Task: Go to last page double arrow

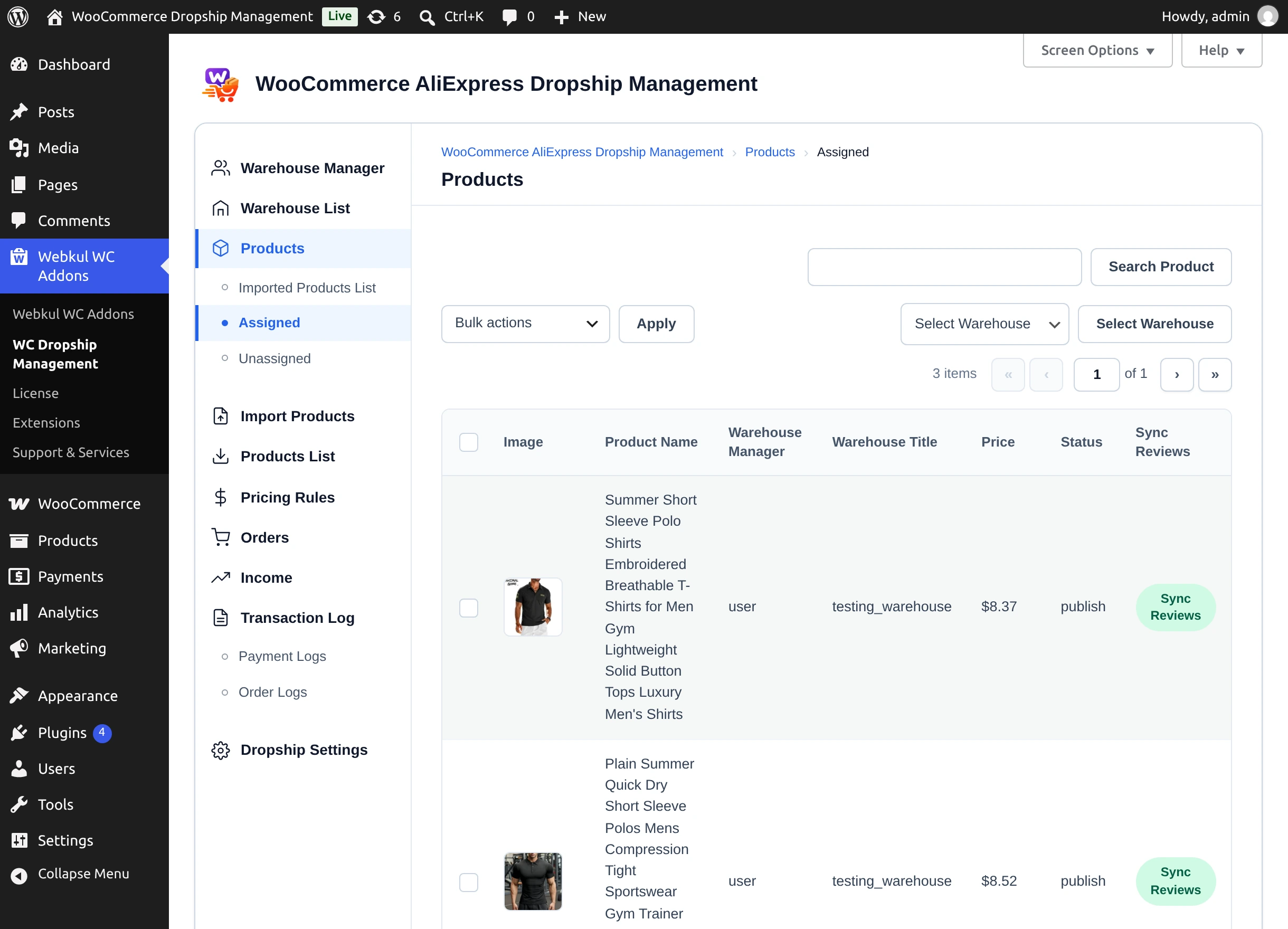Action: [x=1215, y=374]
